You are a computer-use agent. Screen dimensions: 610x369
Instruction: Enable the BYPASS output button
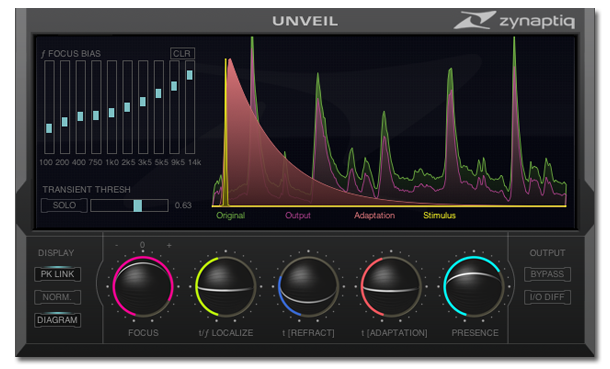coord(547,274)
